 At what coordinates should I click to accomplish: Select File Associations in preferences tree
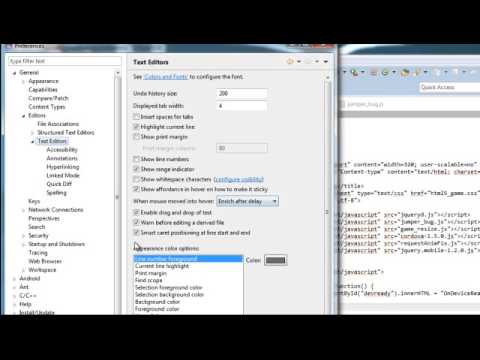coord(58,124)
